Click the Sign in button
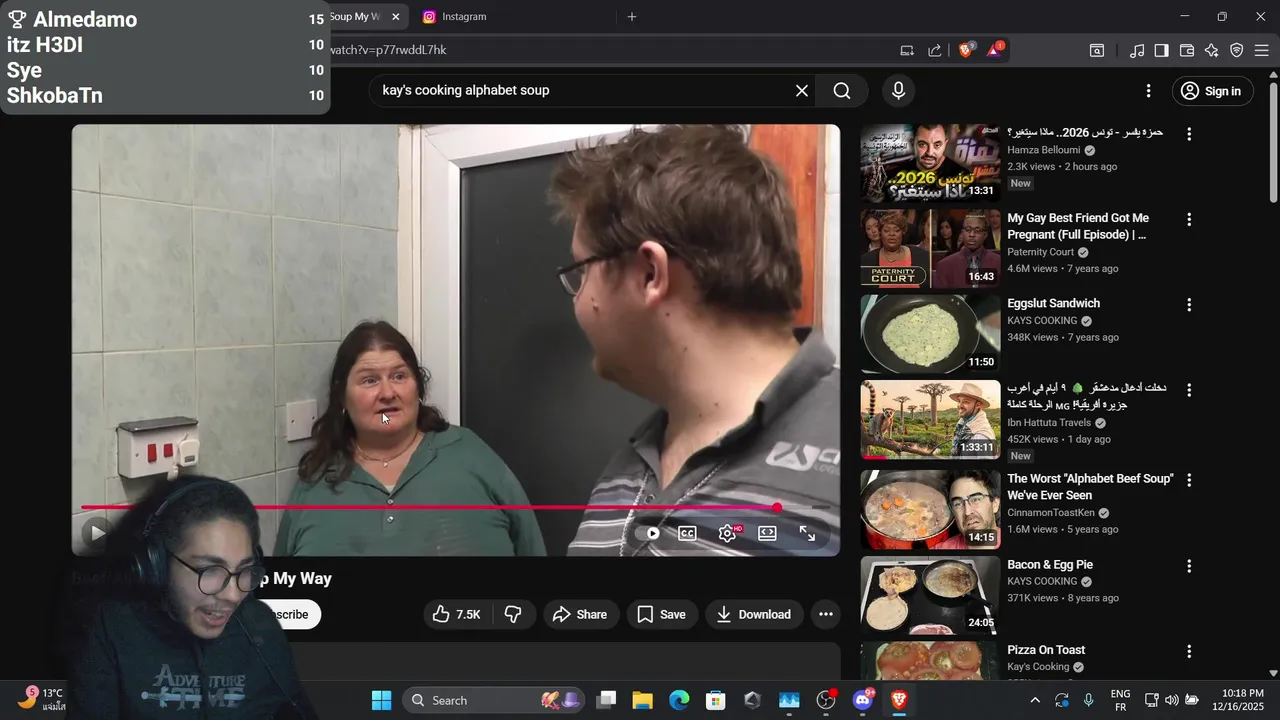 coord(1211,91)
